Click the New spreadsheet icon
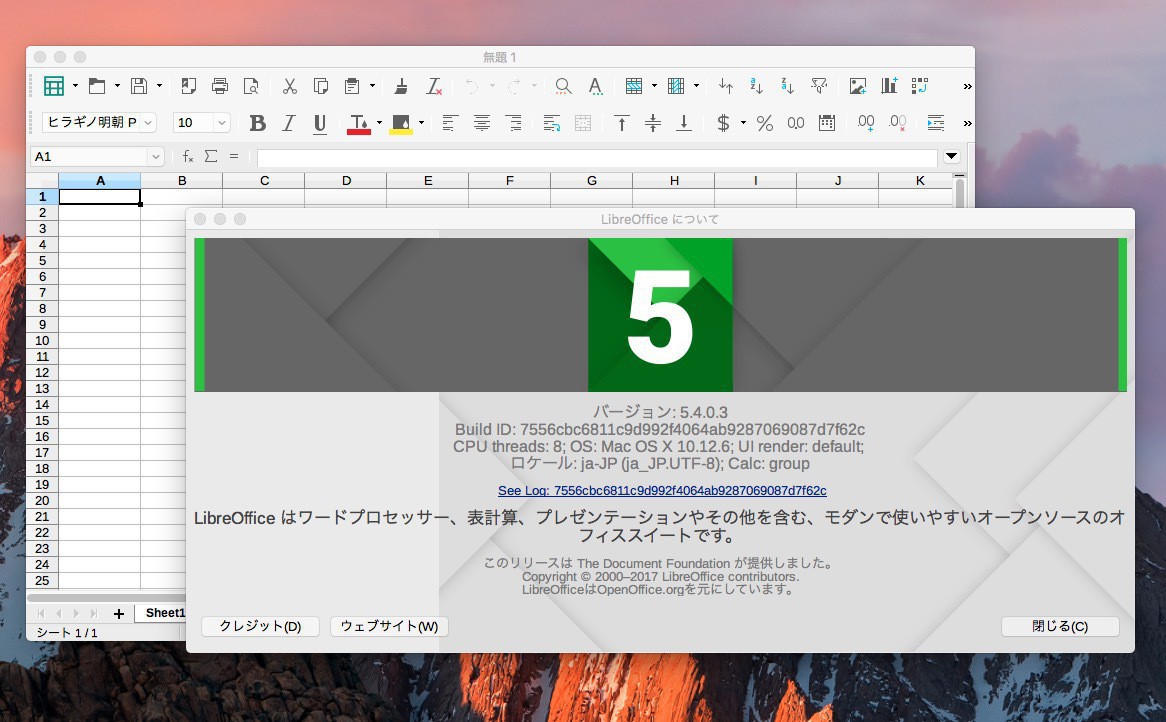This screenshot has height=722, width=1166. point(54,86)
